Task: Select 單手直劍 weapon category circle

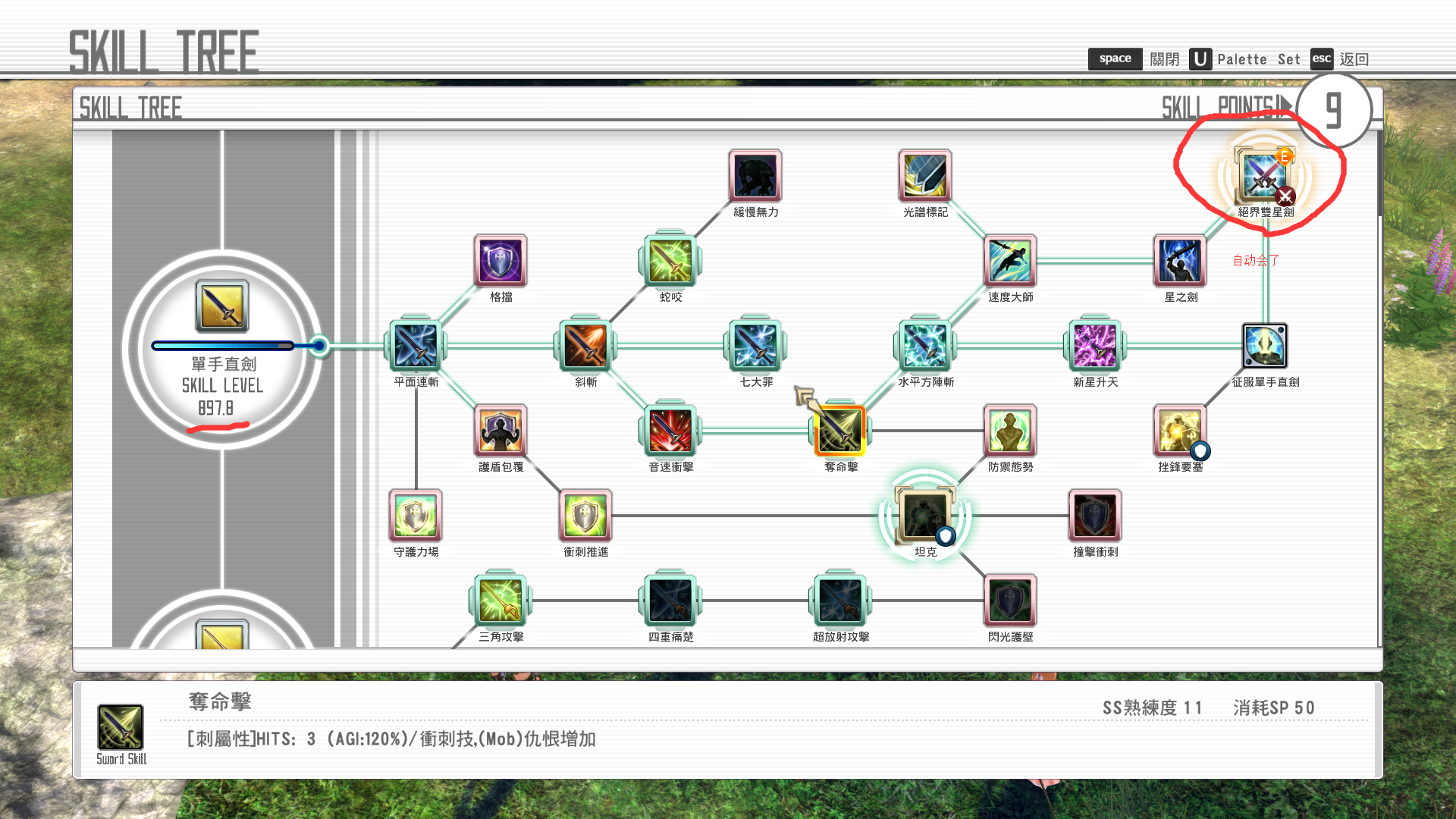Action: (222, 306)
